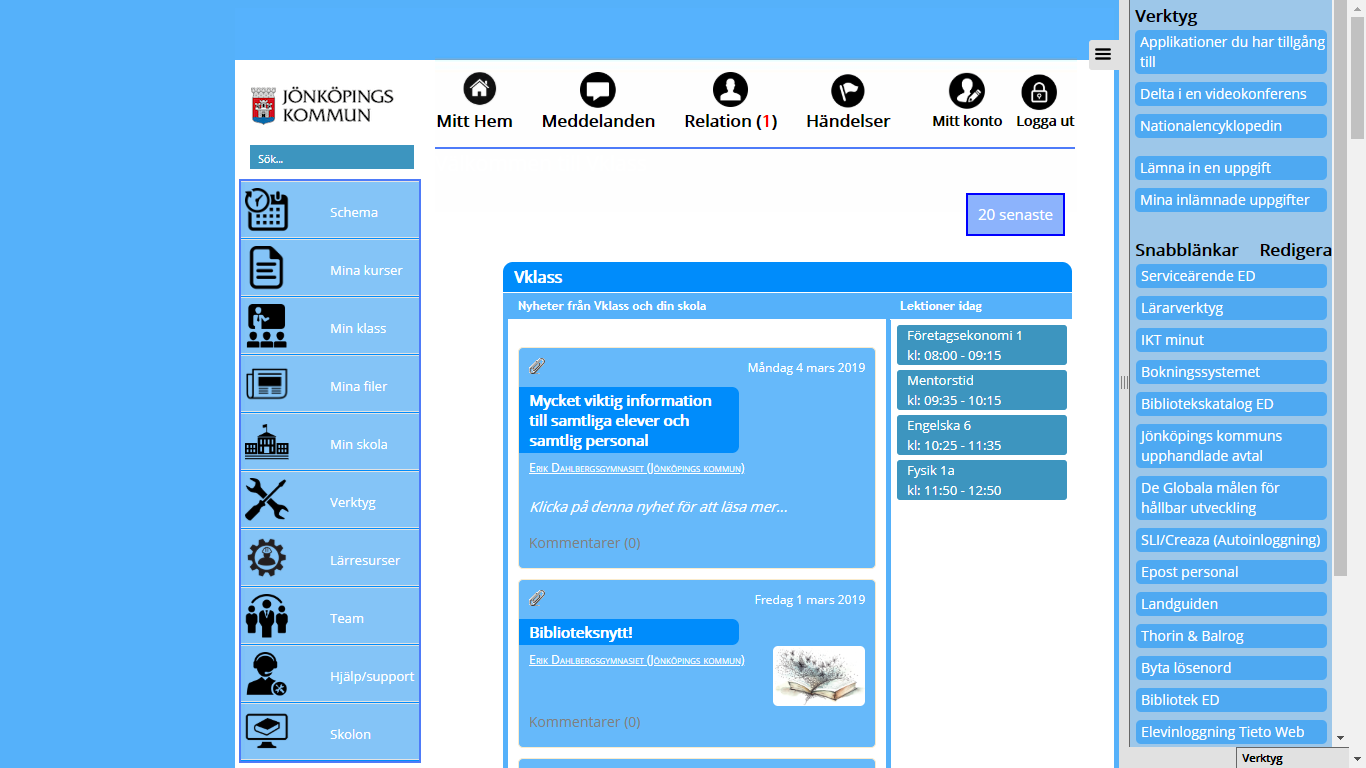Click the side panel vertical scrollbar
This screenshot has width=1366, height=768.
tap(1341, 290)
